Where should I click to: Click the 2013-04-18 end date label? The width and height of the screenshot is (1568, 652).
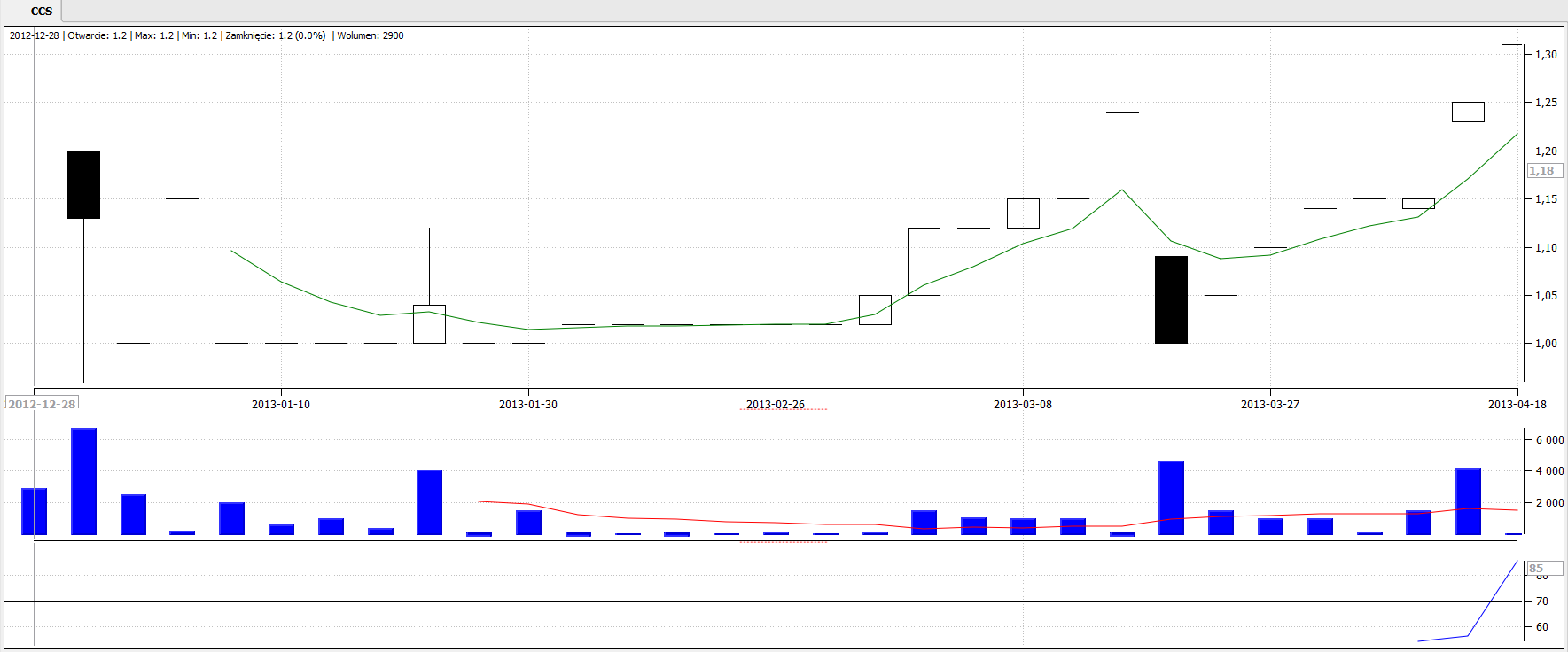(x=1517, y=405)
